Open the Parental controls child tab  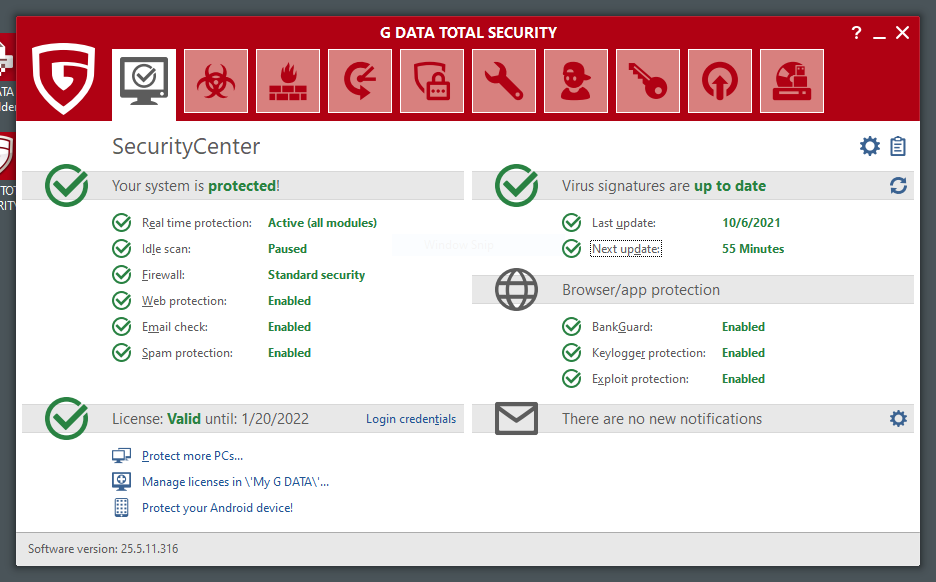pos(576,81)
